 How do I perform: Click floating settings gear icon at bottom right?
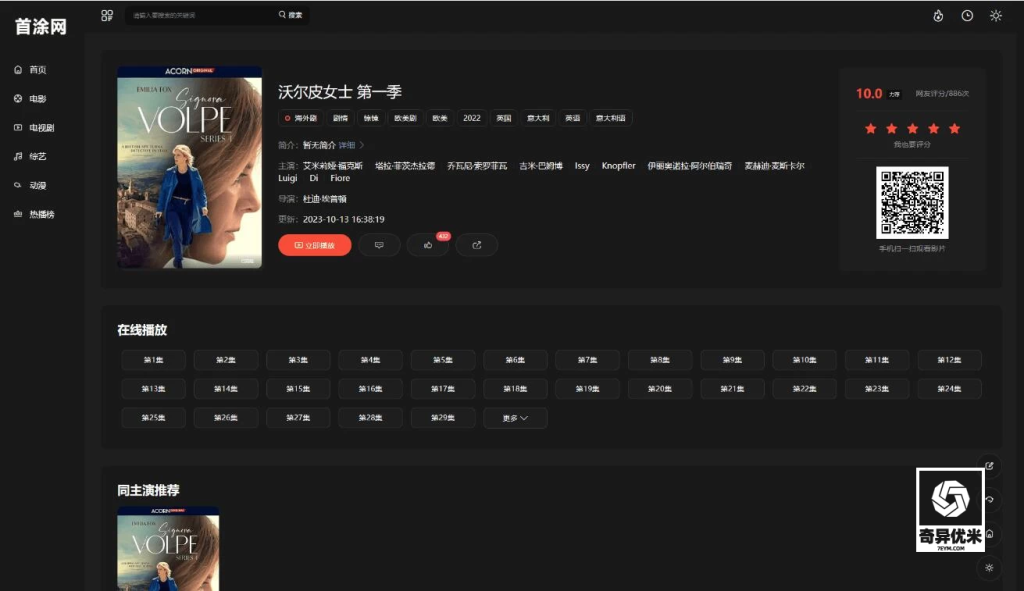point(989,567)
